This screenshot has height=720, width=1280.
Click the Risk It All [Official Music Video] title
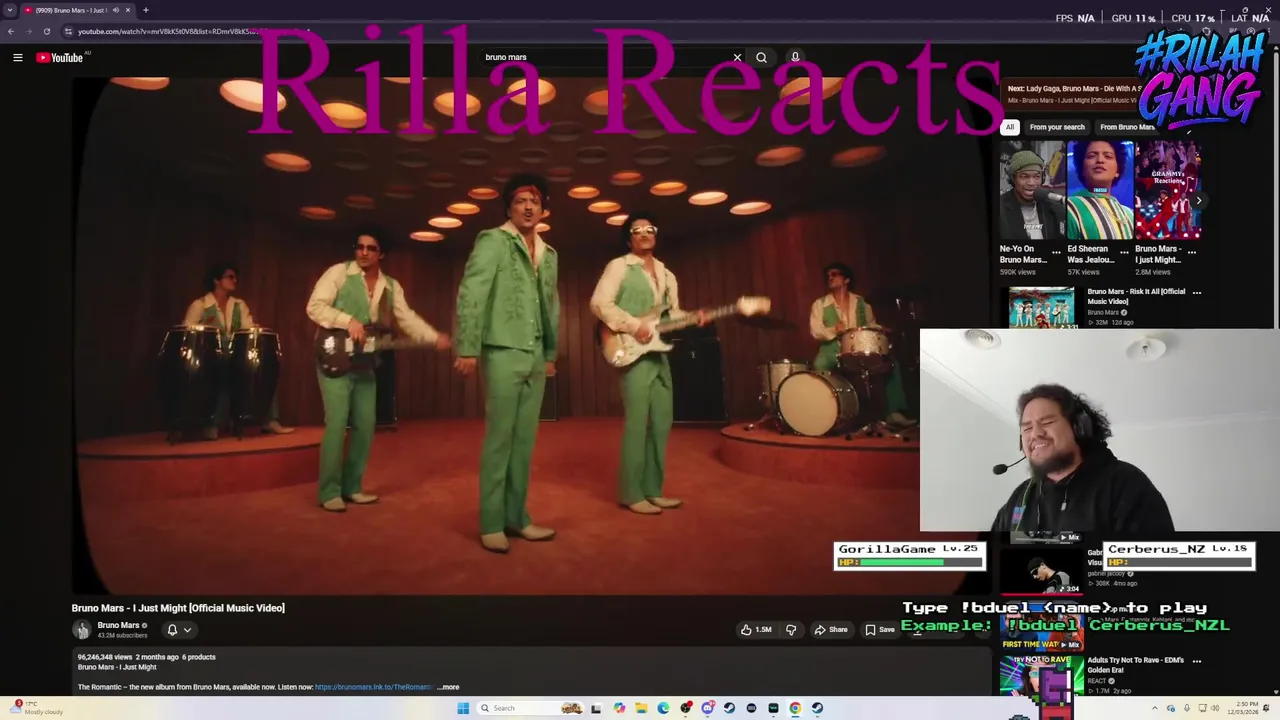[x=1136, y=296]
